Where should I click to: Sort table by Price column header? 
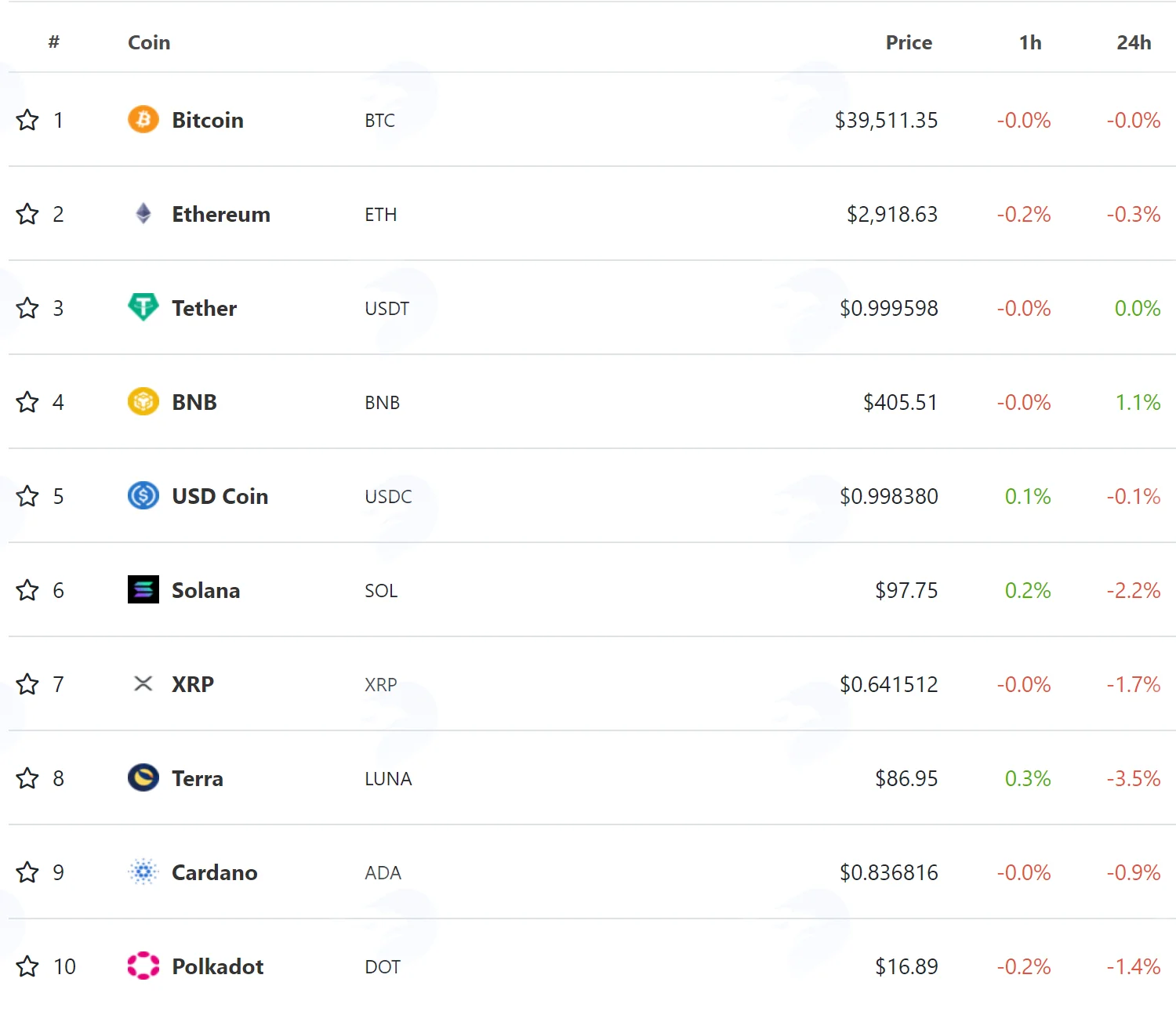pos(909,42)
